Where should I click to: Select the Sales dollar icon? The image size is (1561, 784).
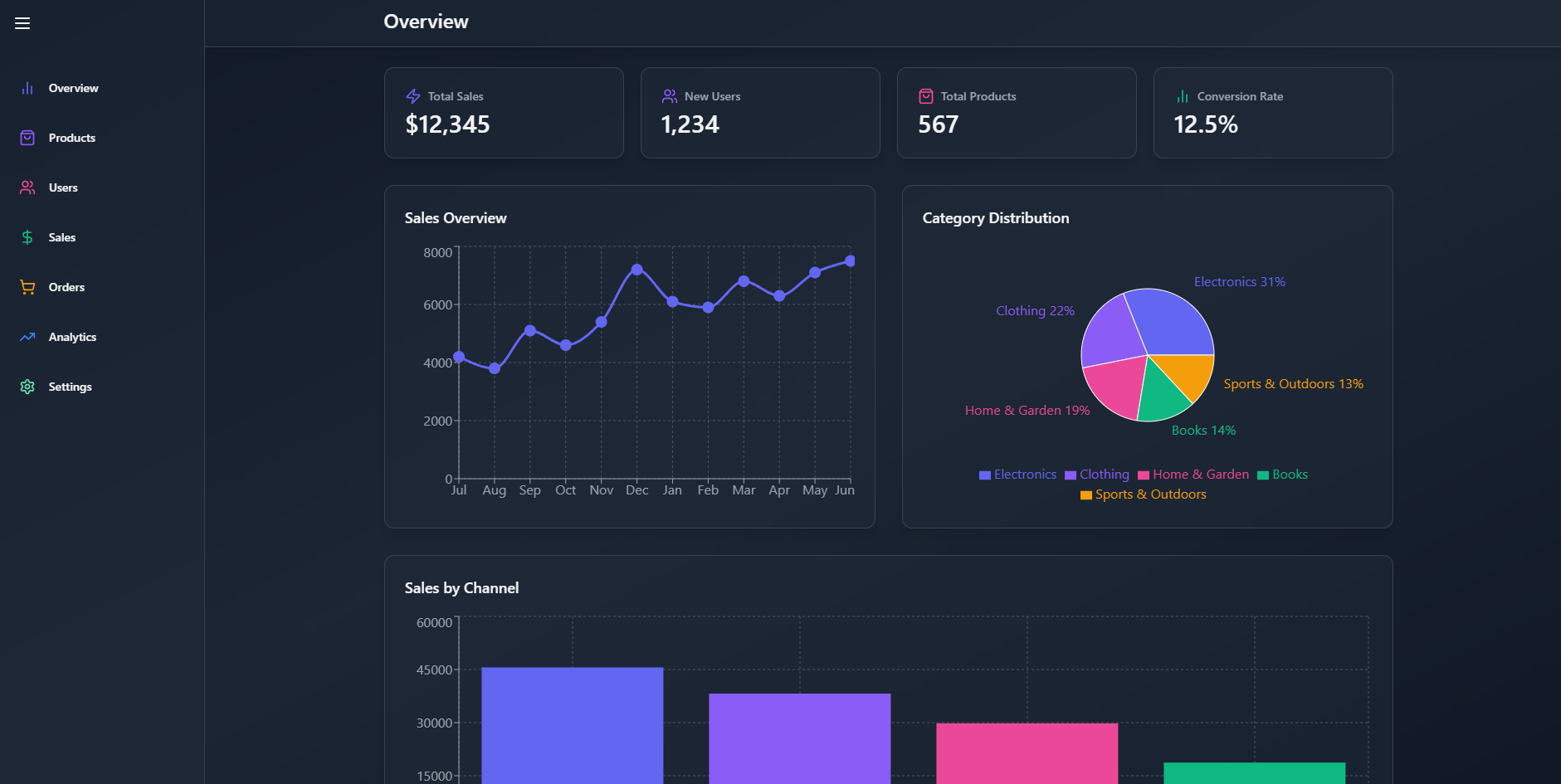27,237
